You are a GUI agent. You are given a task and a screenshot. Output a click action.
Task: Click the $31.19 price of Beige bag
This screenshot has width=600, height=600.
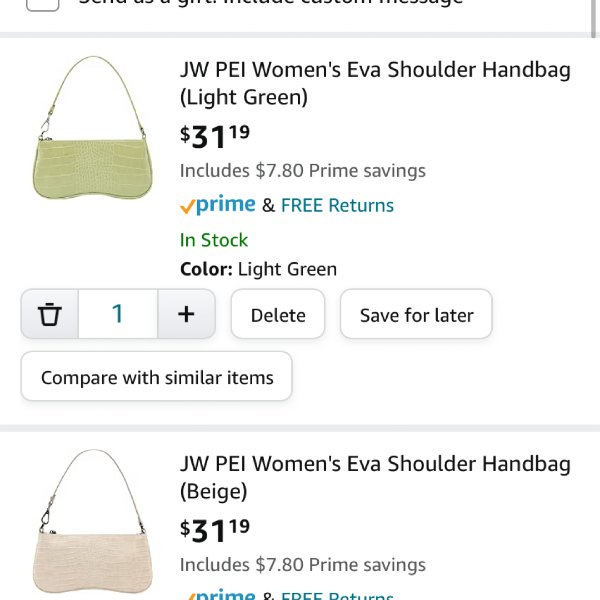pyautogui.click(x=215, y=531)
